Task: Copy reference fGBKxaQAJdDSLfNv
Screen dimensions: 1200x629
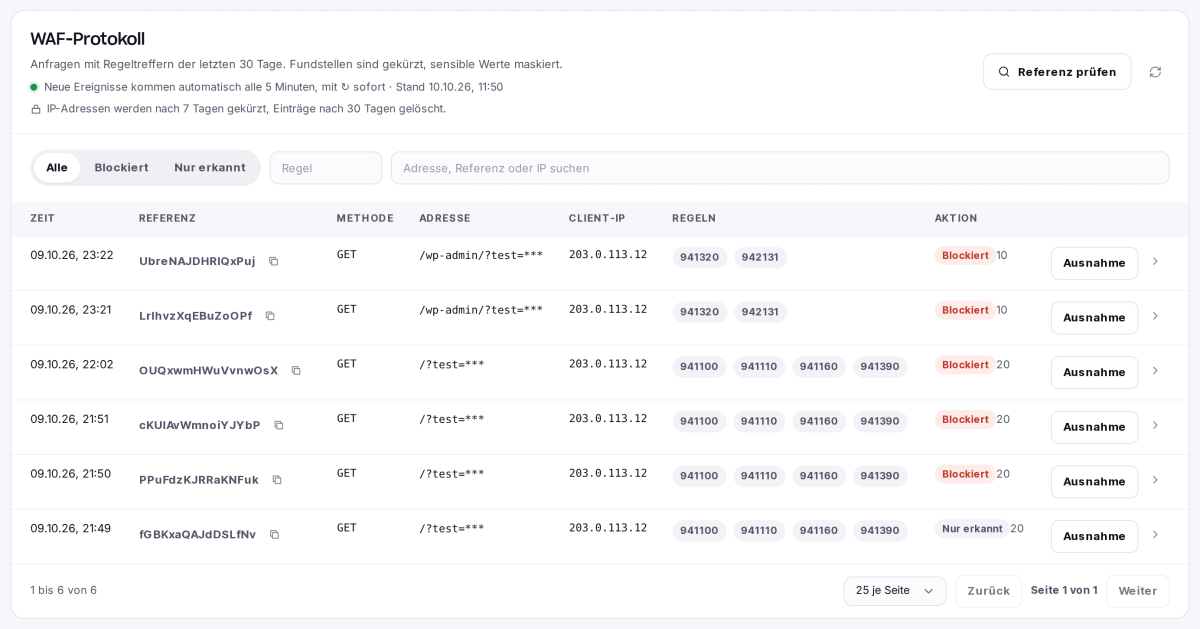Action: click(274, 534)
